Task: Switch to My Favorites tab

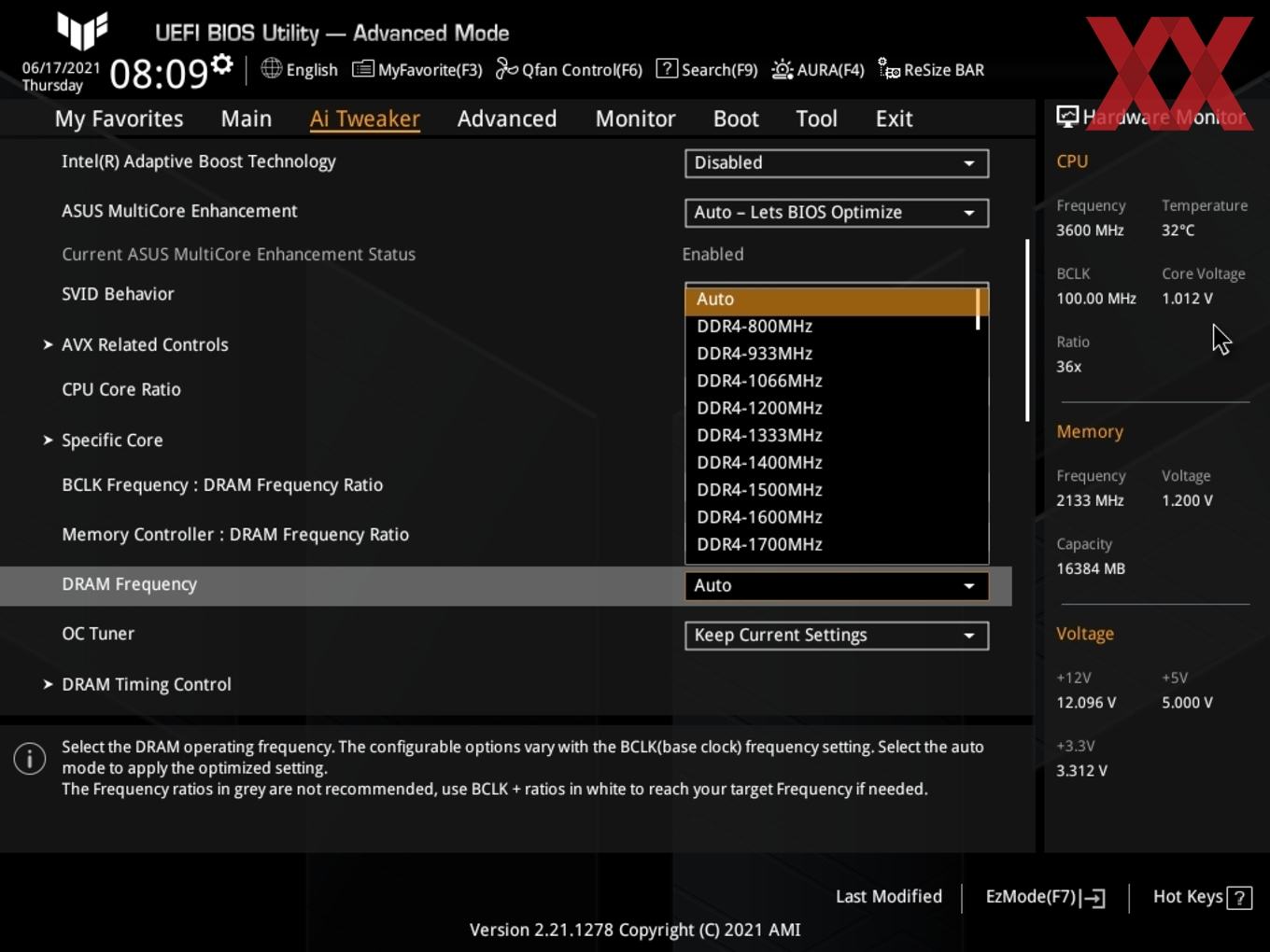Action: click(120, 119)
